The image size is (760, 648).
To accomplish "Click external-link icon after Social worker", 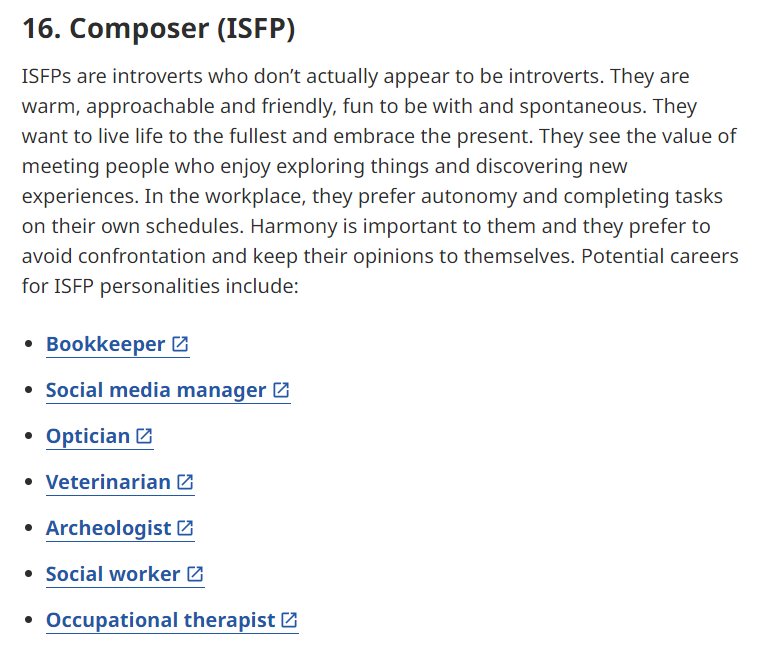I will [195, 574].
